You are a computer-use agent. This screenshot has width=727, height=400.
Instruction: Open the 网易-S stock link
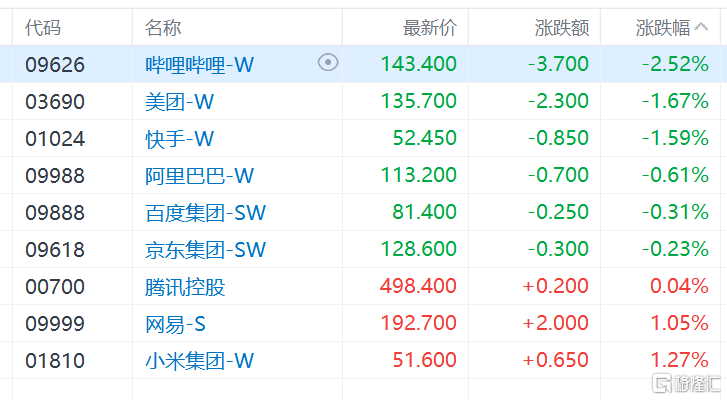point(175,324)
